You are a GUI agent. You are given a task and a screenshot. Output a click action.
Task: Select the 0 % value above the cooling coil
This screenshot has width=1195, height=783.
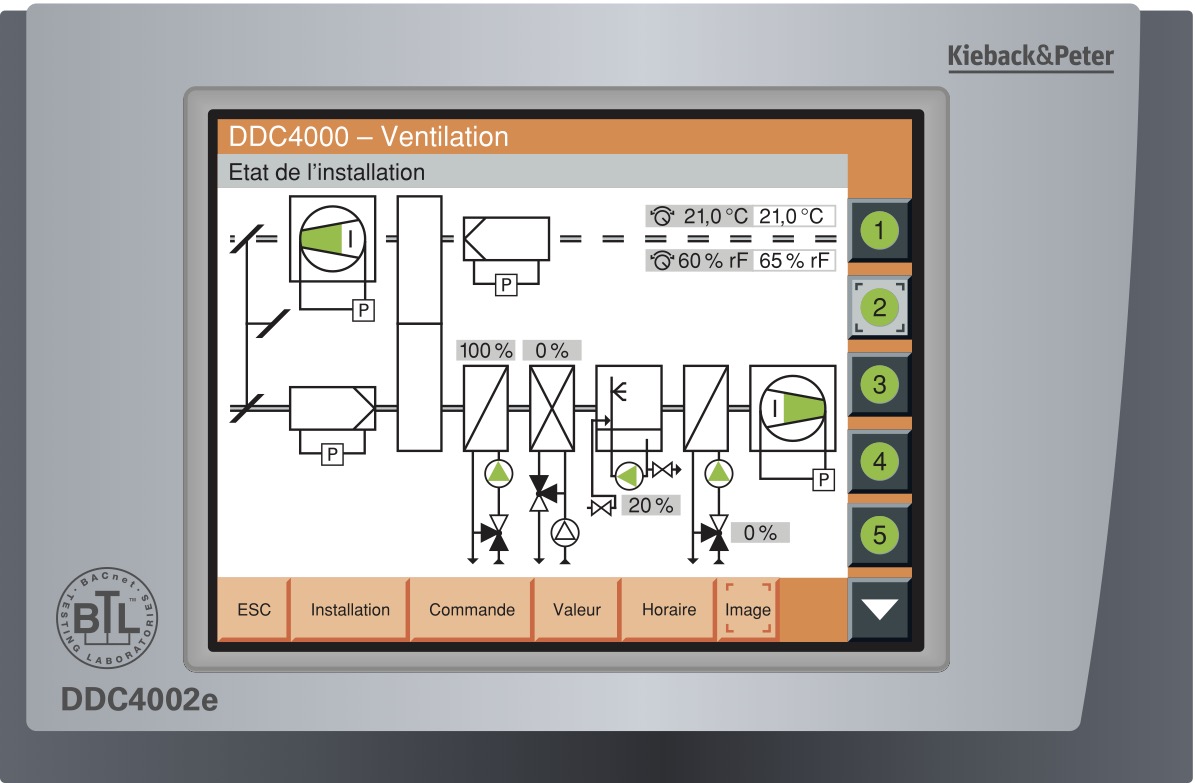552,350
